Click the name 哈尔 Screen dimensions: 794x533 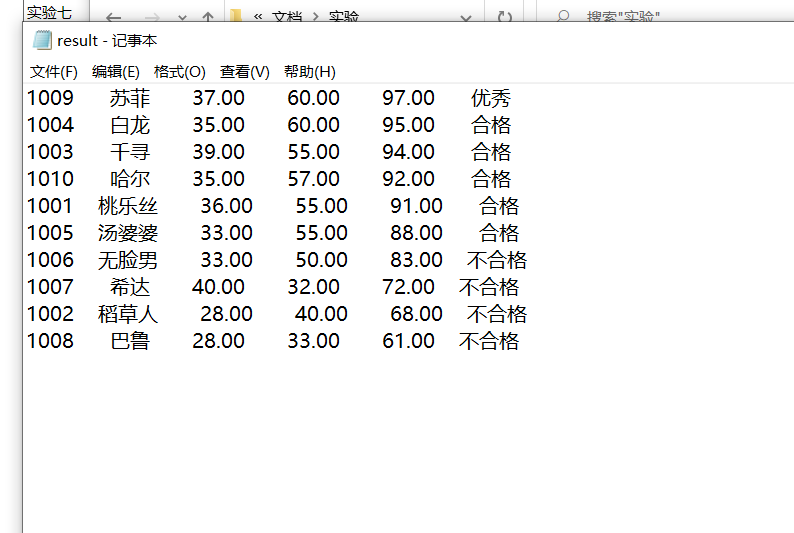tap(130, 179)
